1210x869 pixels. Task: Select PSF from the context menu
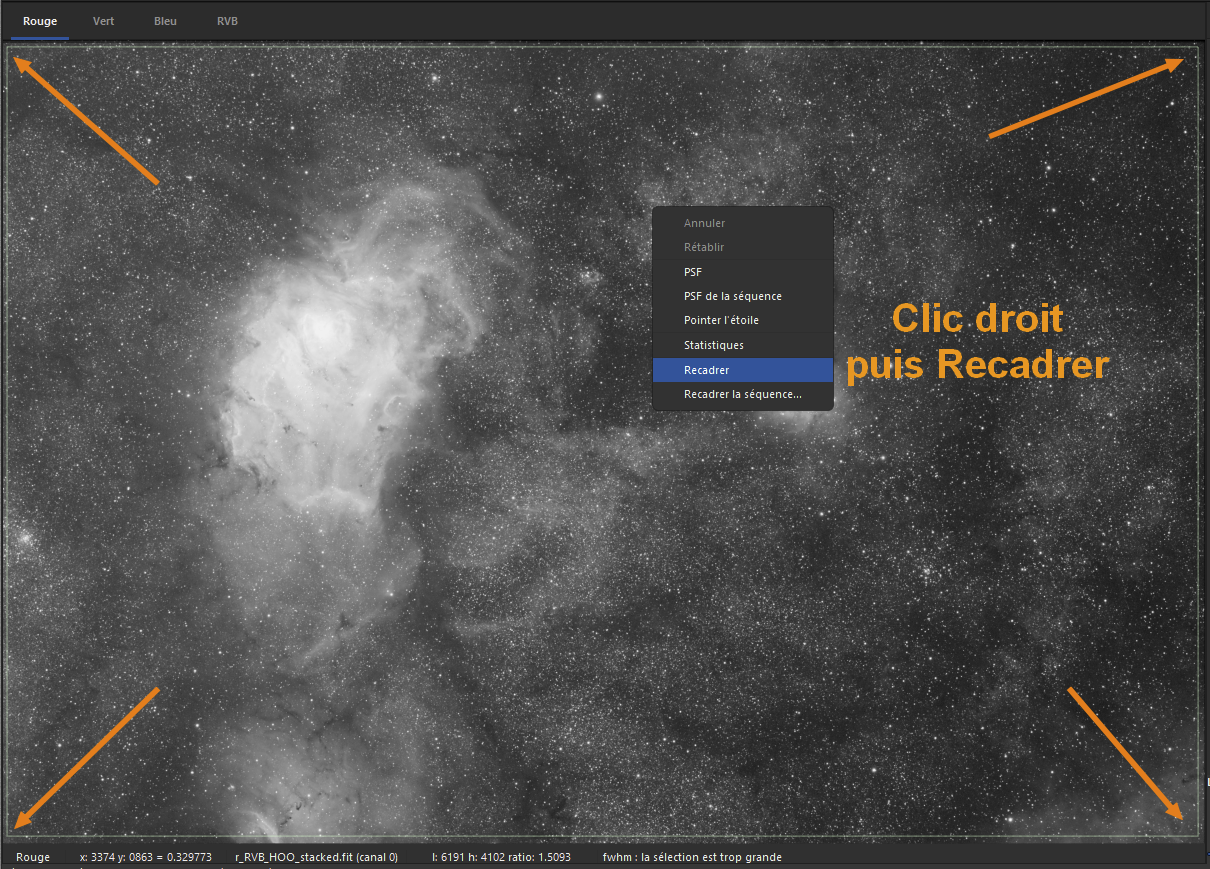coord(742,272)
